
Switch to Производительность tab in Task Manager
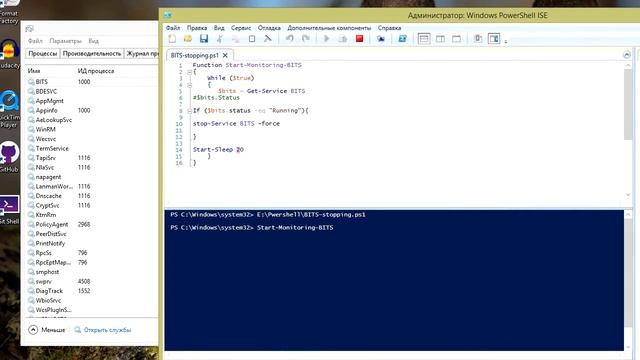pyautogui.click(x=92, y=53)
